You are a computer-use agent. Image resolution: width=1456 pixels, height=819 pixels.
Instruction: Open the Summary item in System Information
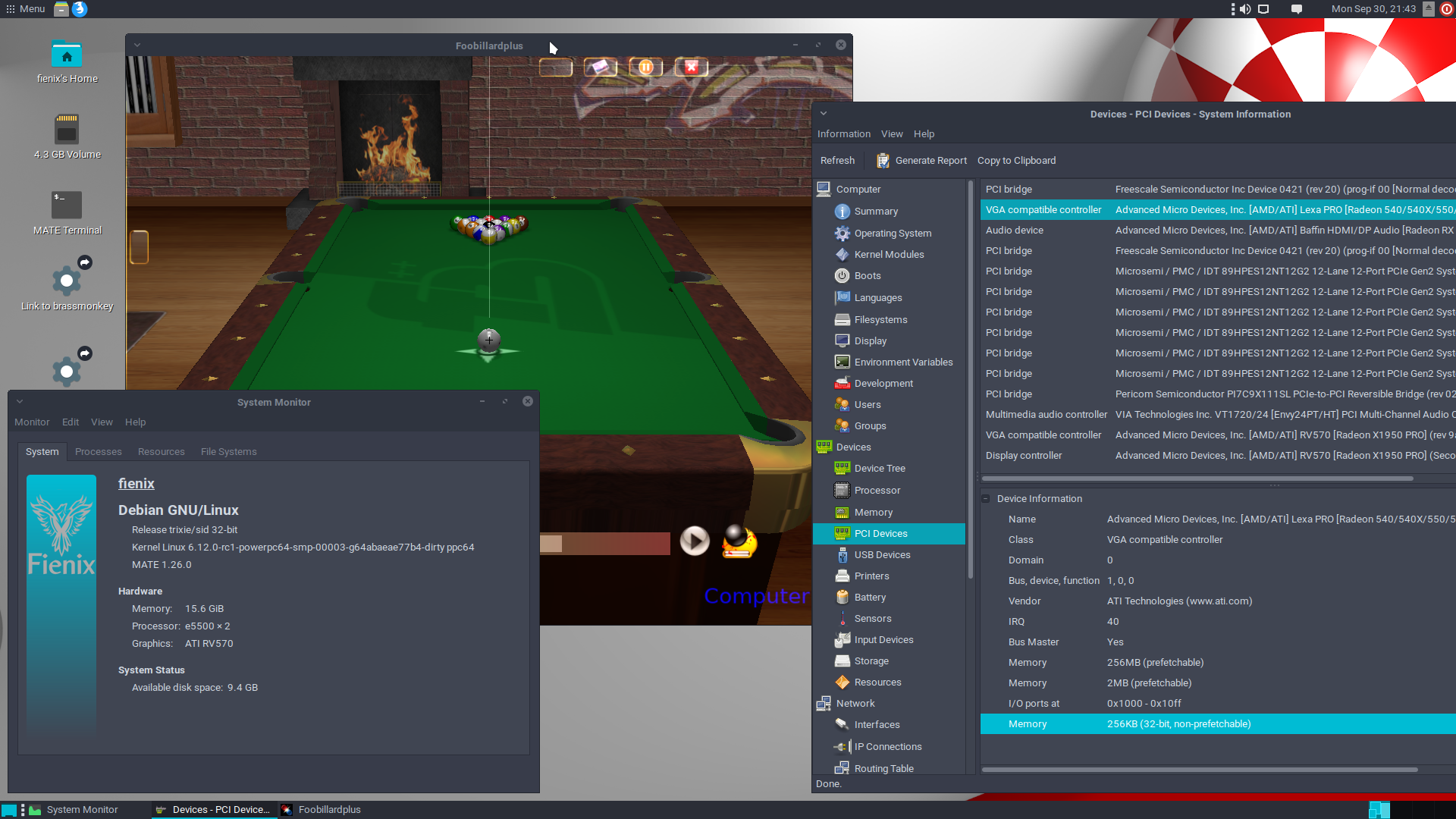[x=876, y=212]
